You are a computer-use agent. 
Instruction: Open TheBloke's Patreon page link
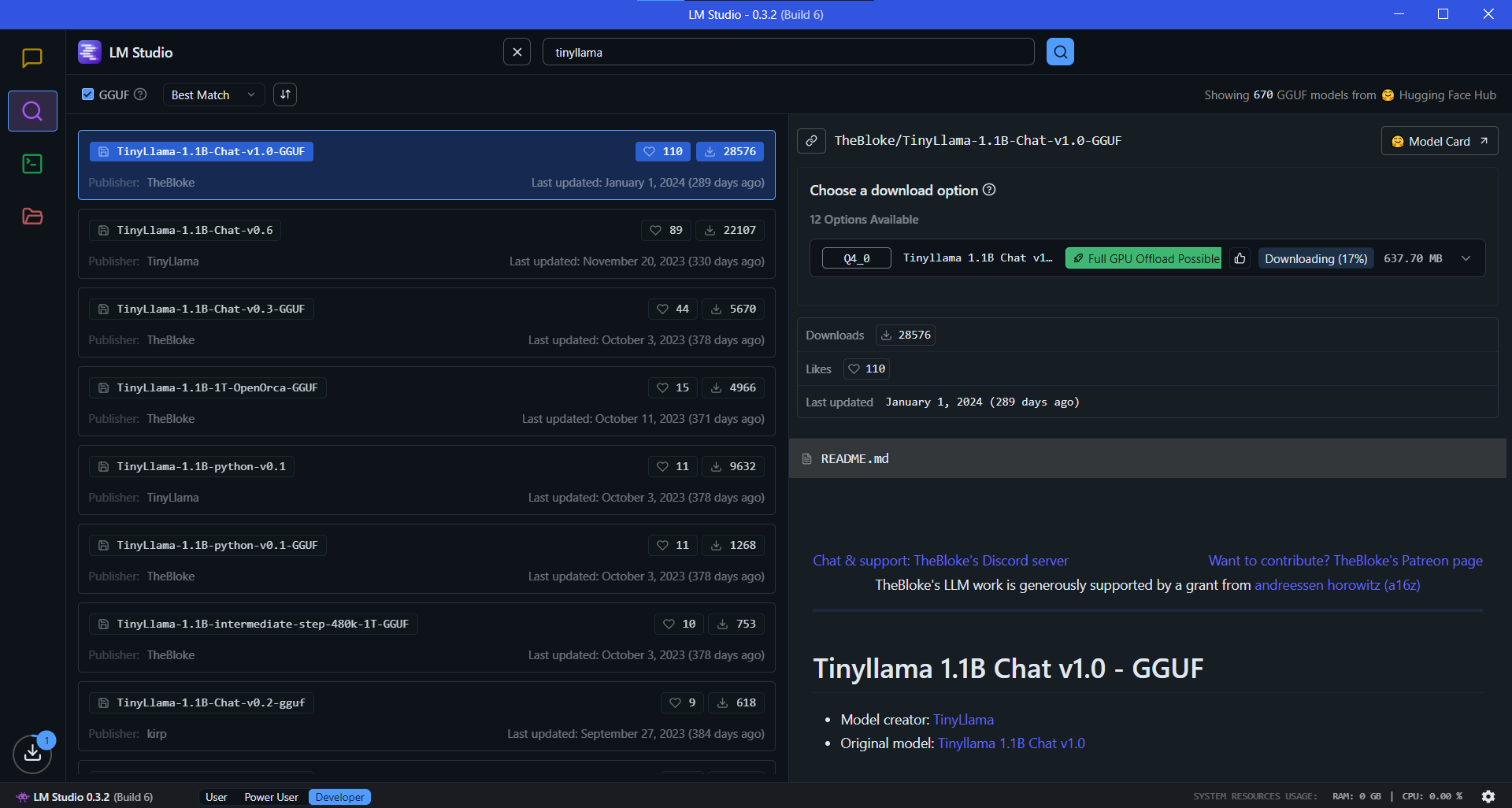(1346, 561)
